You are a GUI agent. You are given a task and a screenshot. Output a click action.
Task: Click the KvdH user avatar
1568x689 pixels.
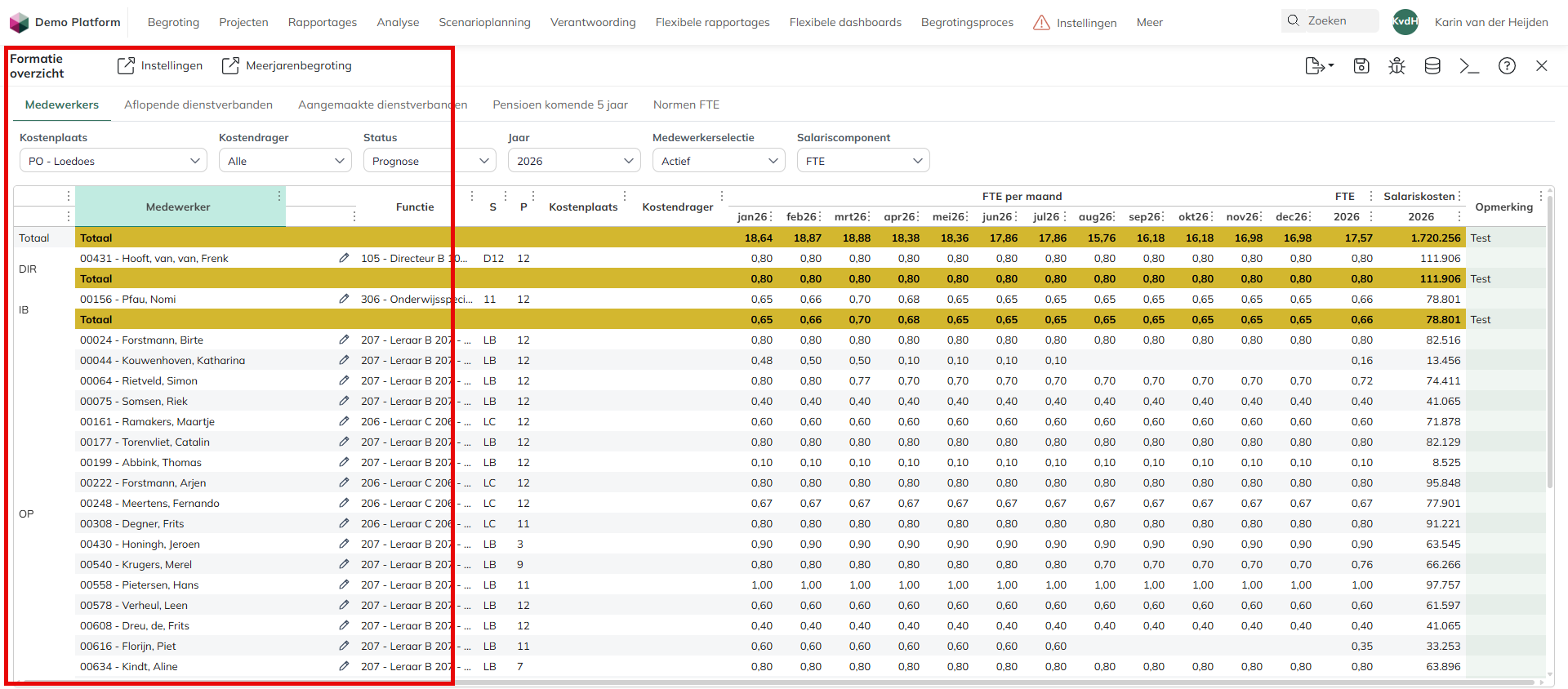pos(1405,22)
